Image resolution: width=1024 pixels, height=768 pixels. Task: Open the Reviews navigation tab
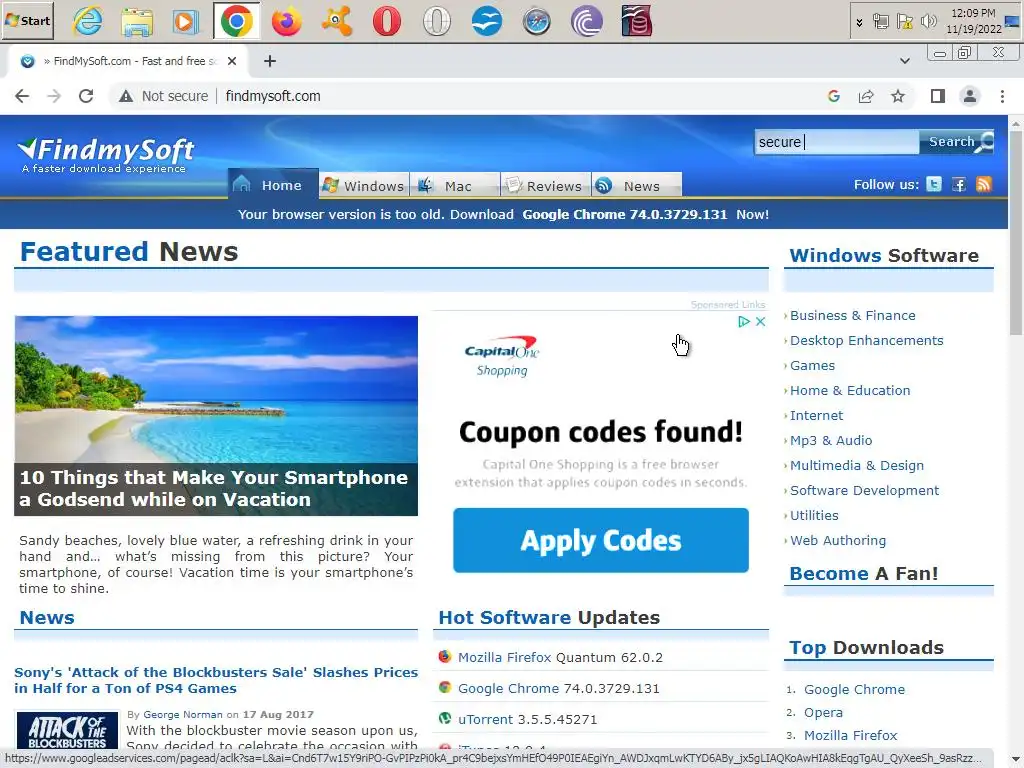click(545, 185)
